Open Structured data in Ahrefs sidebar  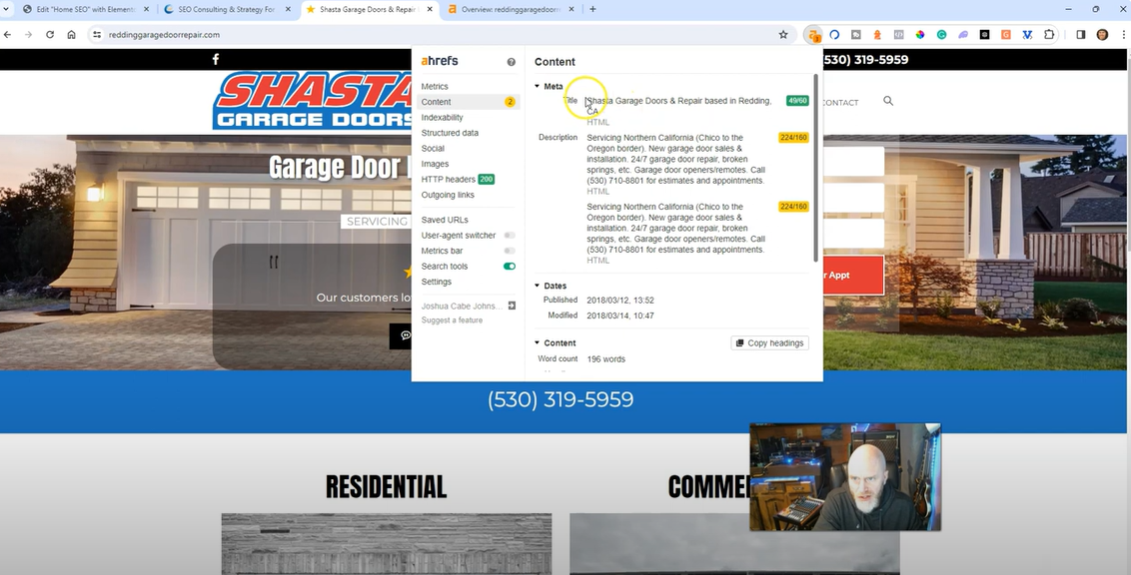click(x=450, y=133)
